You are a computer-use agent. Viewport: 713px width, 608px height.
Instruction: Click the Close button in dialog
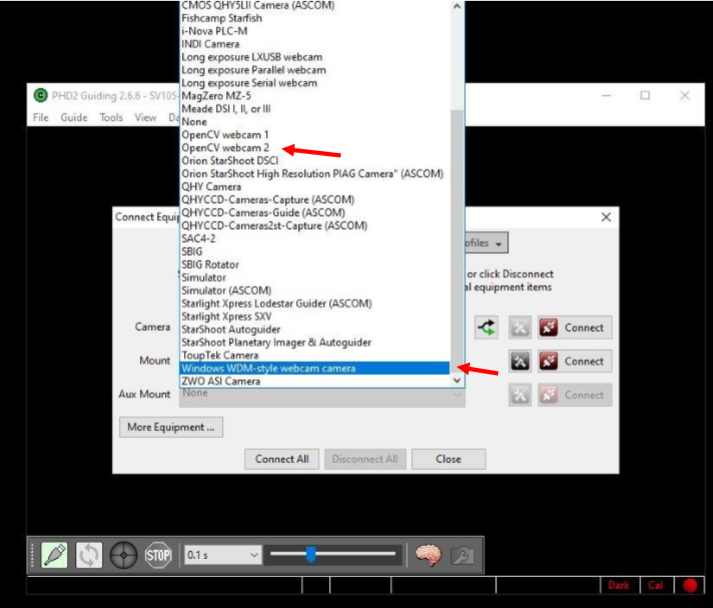[x=448, y=459]
